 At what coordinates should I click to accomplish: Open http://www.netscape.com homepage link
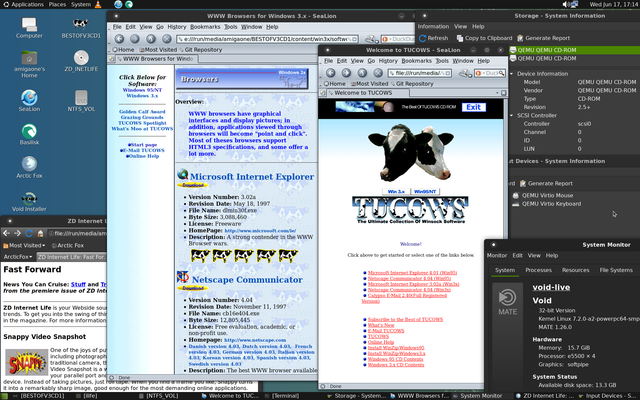255,340
